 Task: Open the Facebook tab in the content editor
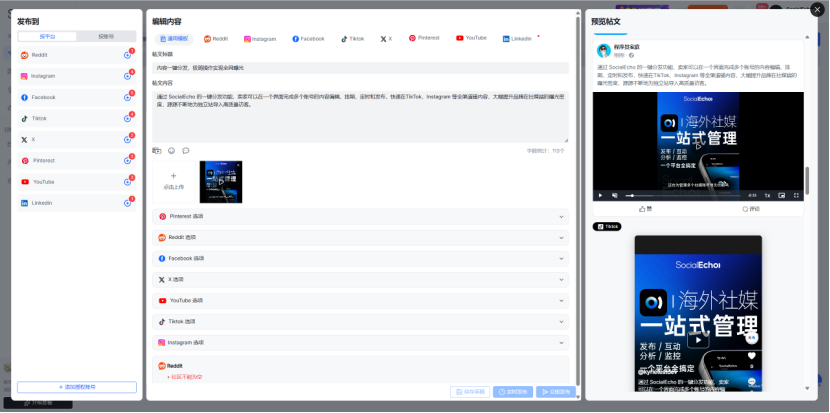click(x=308, y=39)
